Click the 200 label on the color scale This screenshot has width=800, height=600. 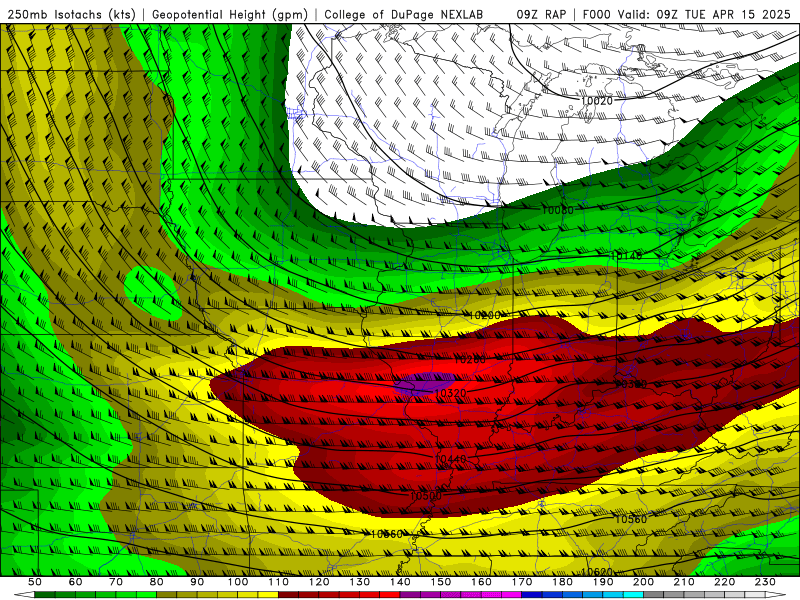click(x=643, y=582)
